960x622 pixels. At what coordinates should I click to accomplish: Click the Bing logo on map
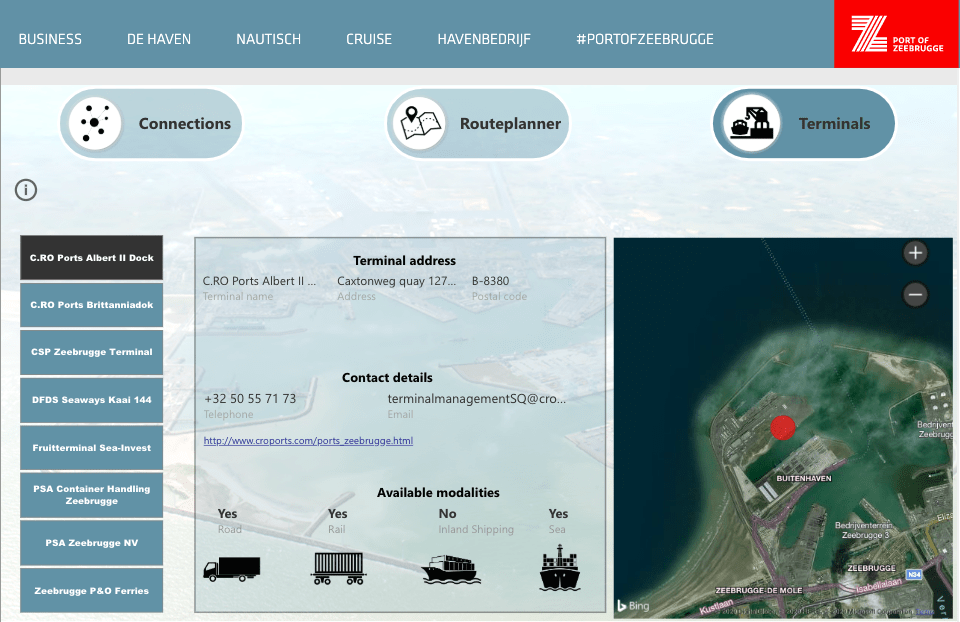tap(633, 605)
